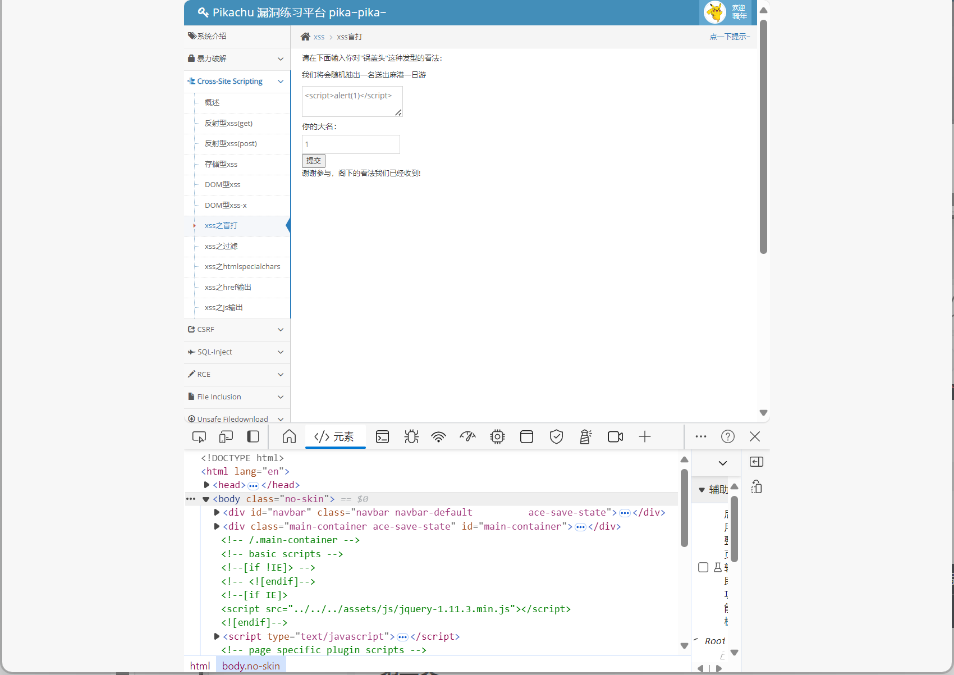Open xss之htmlspecialchars lesson
The width and height of the screenshot is (954, 675).
242,267
